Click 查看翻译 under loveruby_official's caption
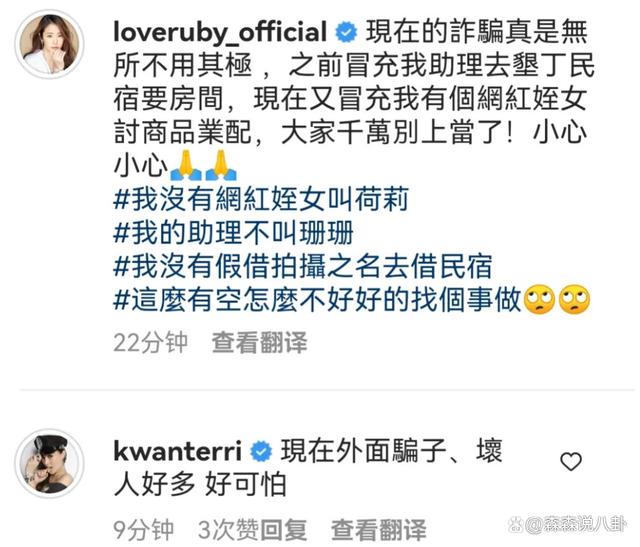 (x=259, y=342)
